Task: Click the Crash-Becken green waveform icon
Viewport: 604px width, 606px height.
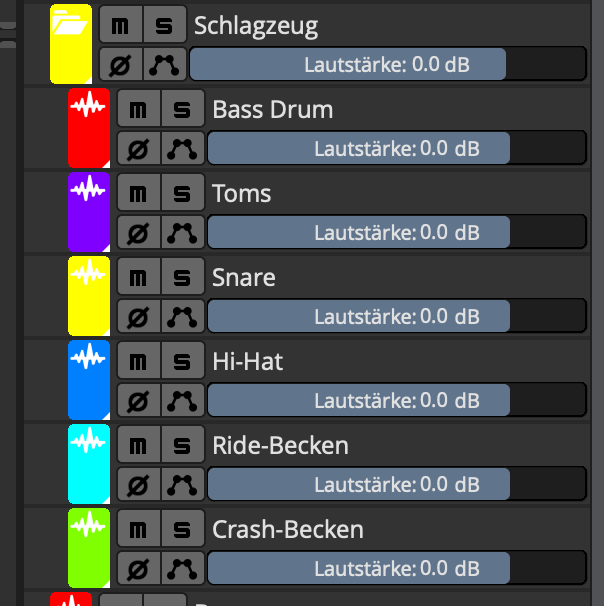Action: (89, 525)
